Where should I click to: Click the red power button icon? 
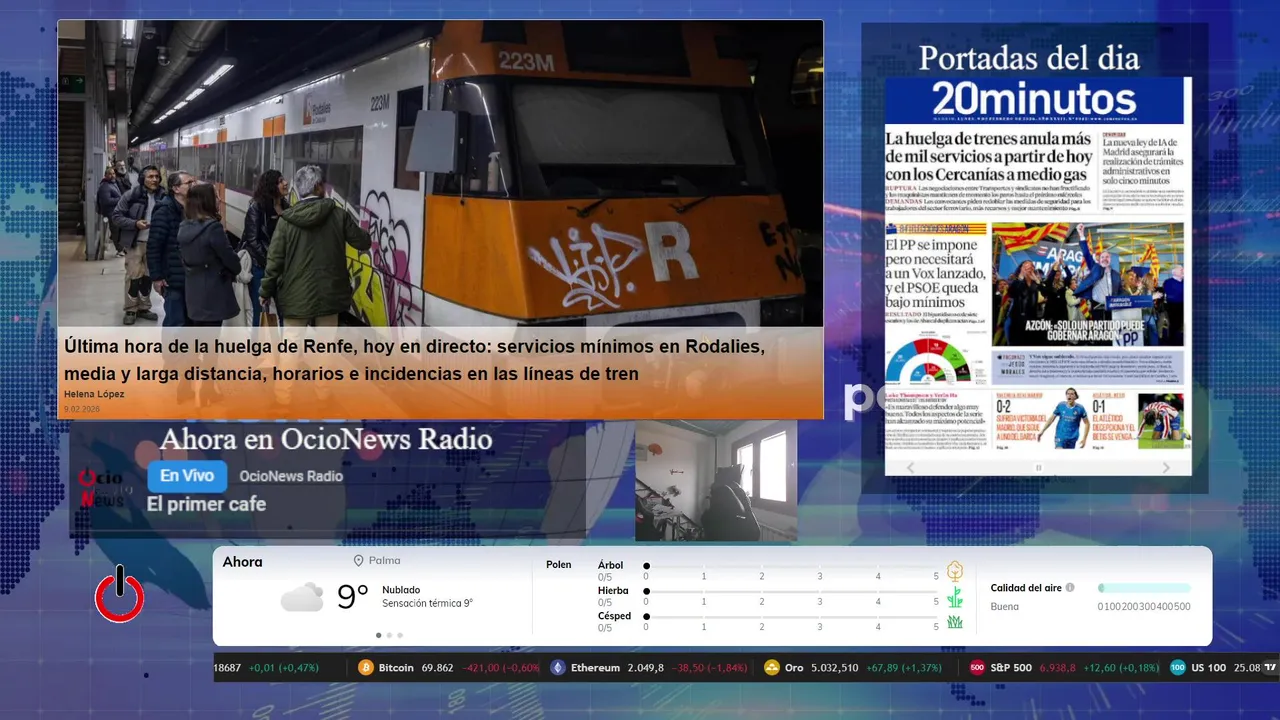[x=119, y=594]
